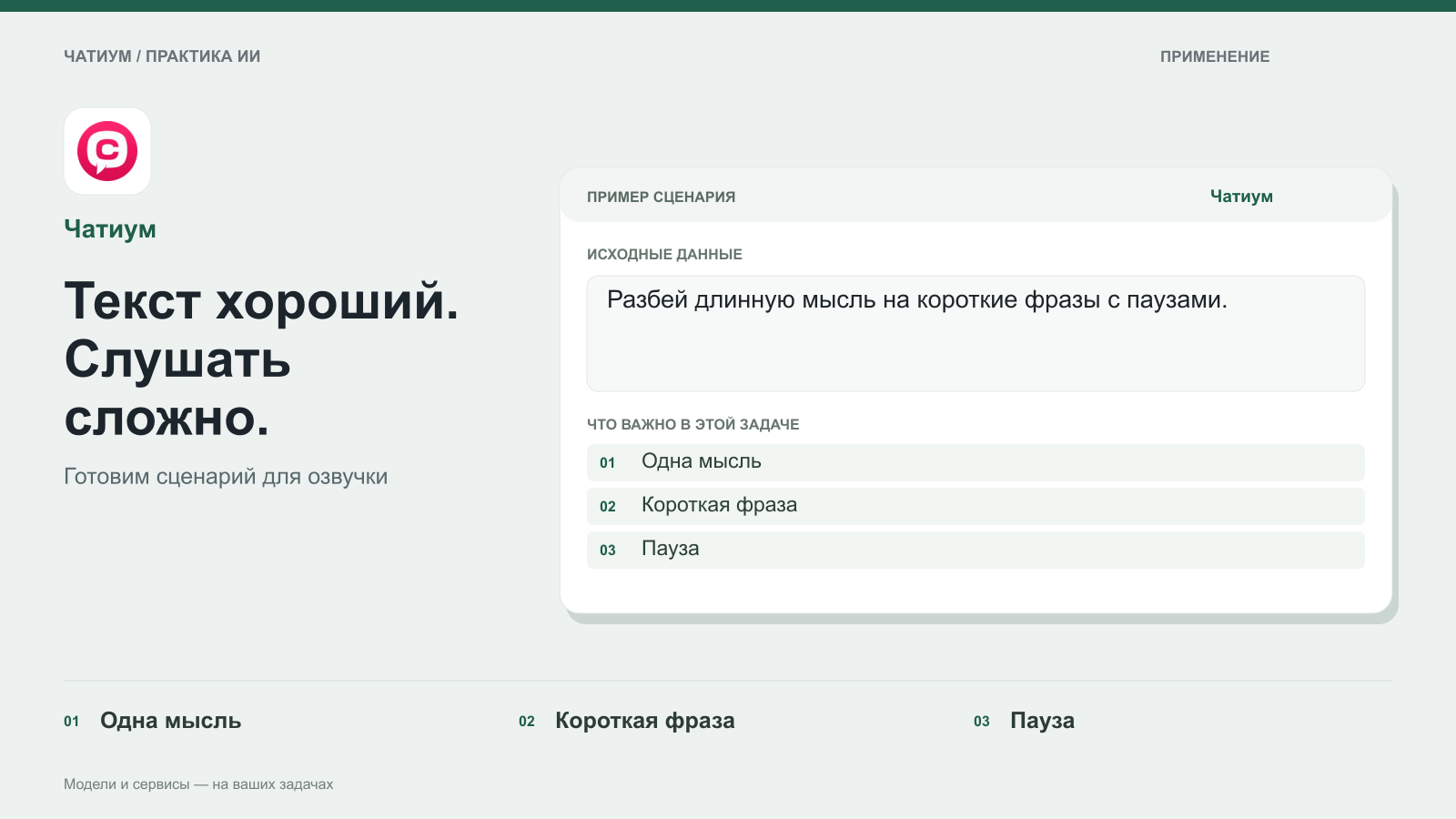Image resolution: width=1456 pixels, height=819 pixels.
Task: Click the input box with "Разбей длинную мысль…"
Action: (976, 334)
